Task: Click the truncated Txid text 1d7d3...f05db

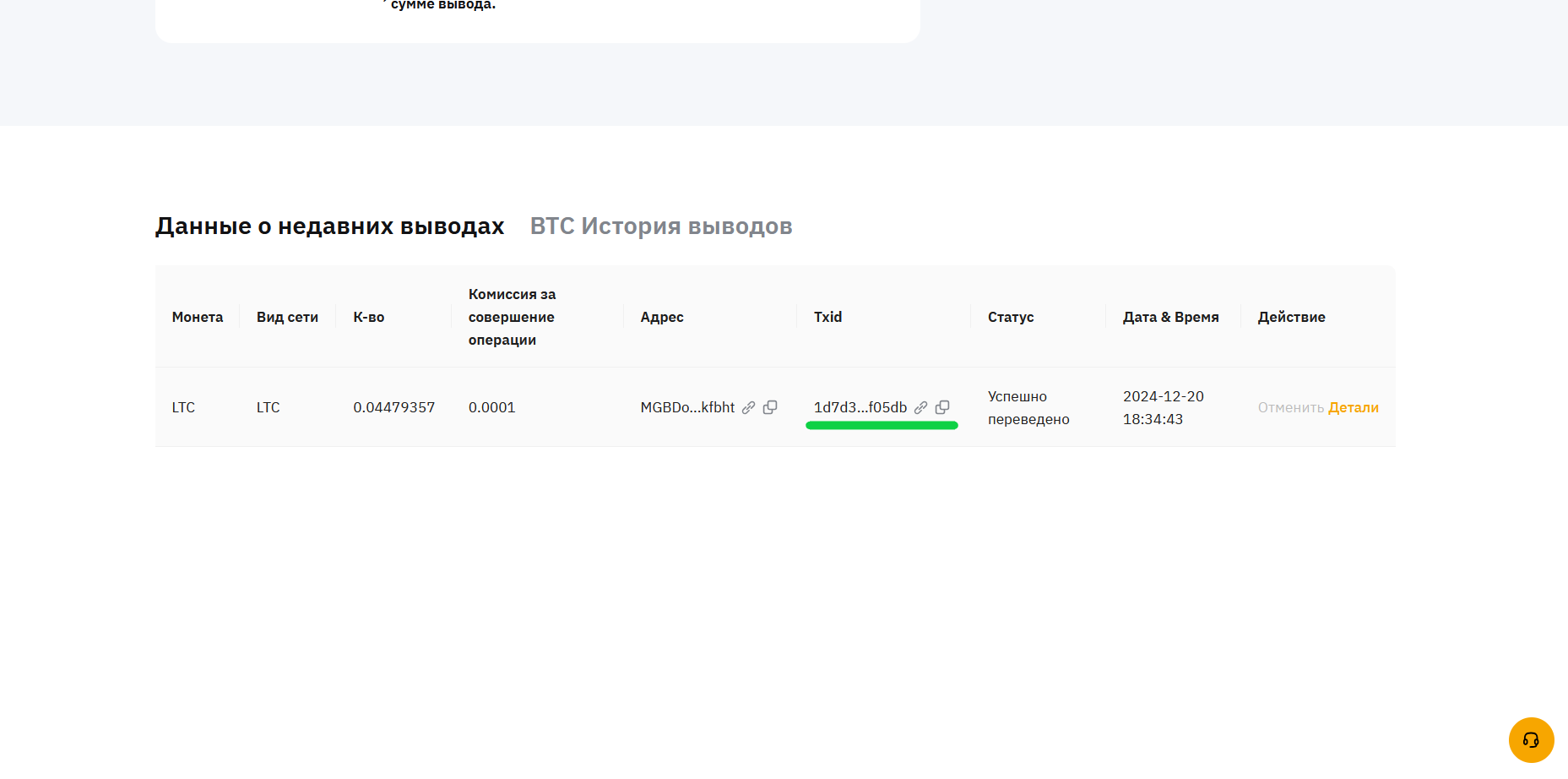Action: click(x=860, y=407)
